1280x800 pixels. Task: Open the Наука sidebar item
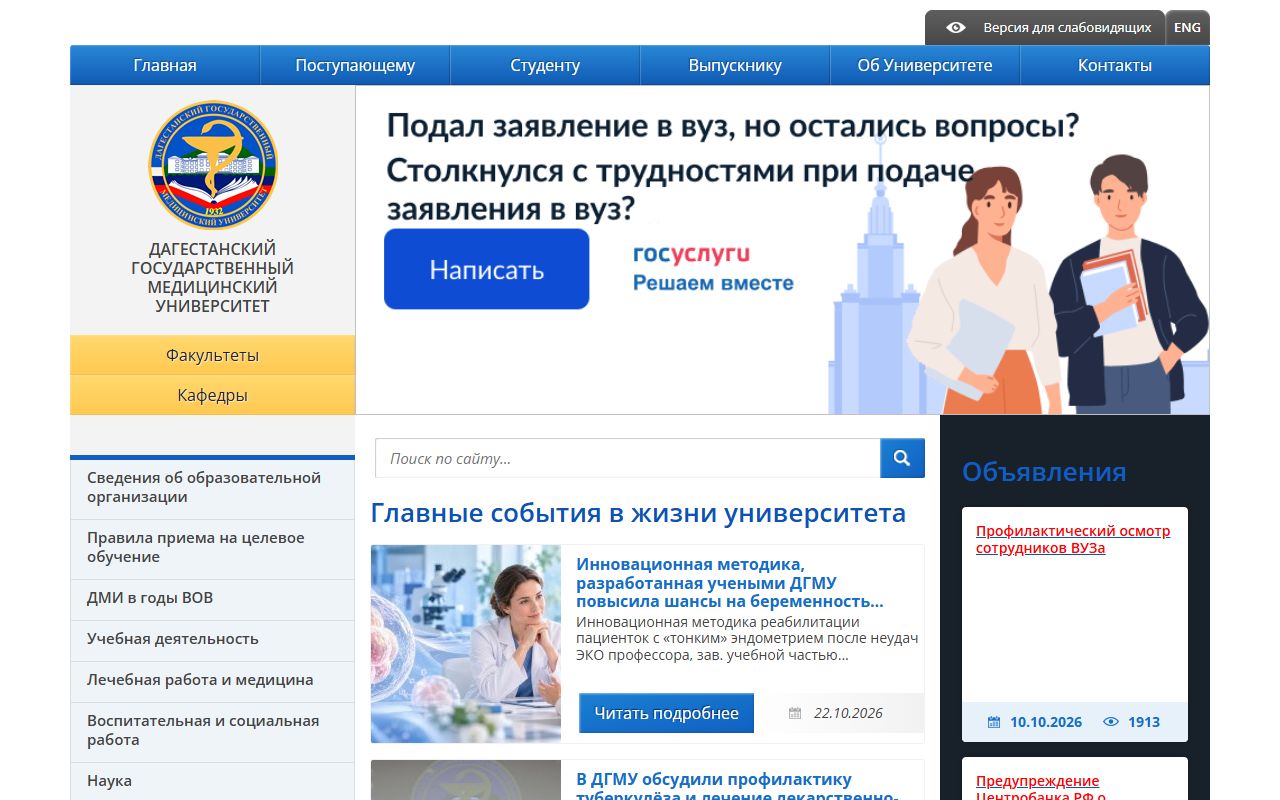point(213,781)
